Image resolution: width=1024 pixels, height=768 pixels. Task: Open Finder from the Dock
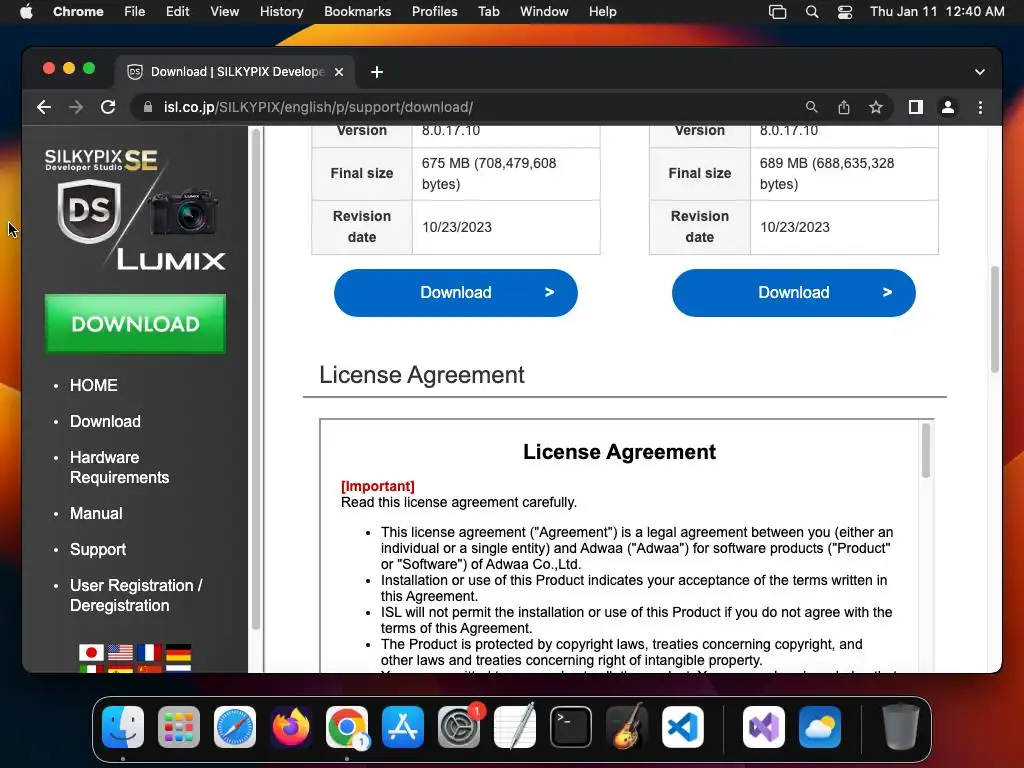(123, 727)
